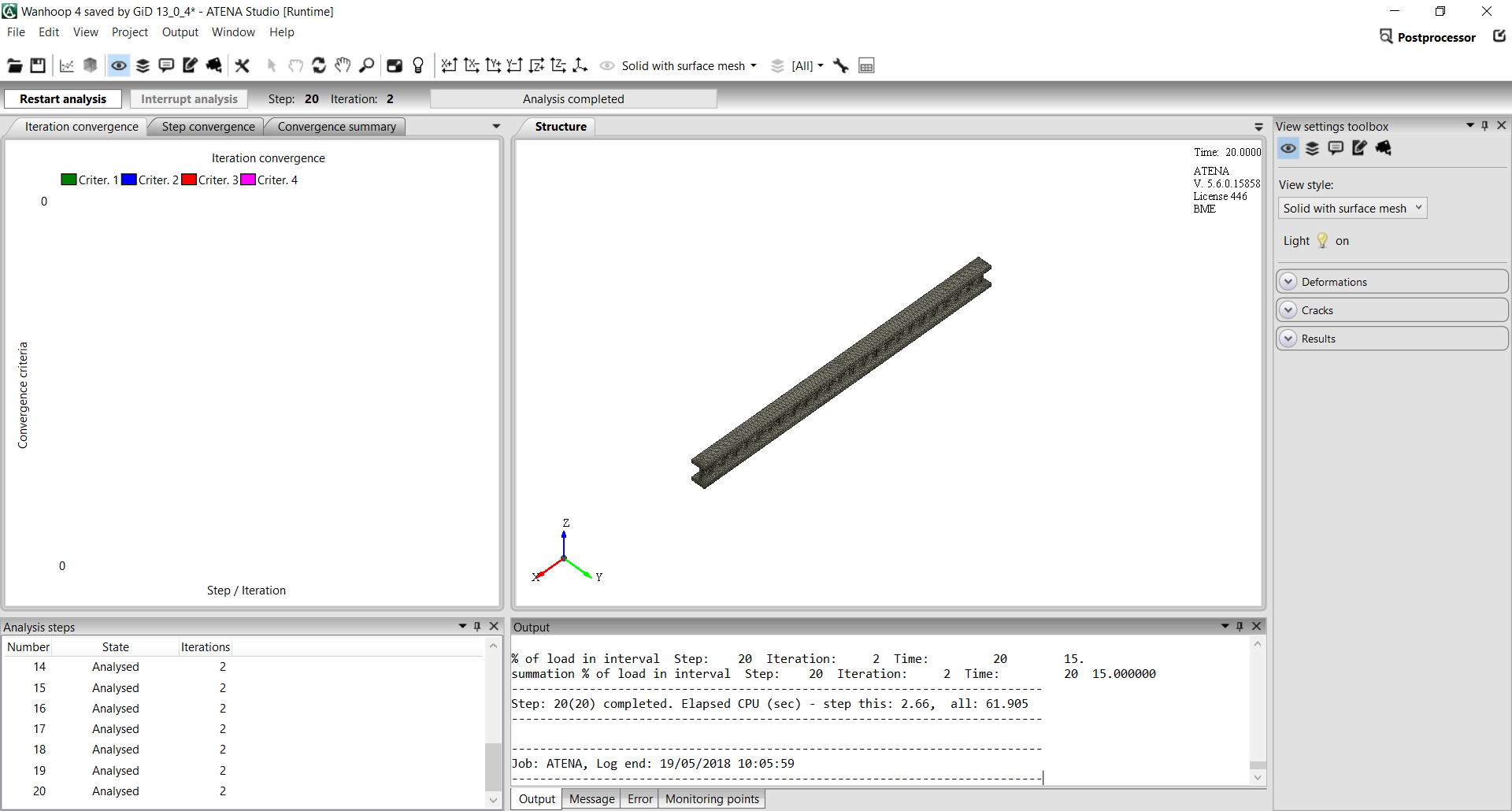Toggle the Light bulb on/off in toolbox
Screen dimensions: 1512x811
click(x=1322, y=241)
